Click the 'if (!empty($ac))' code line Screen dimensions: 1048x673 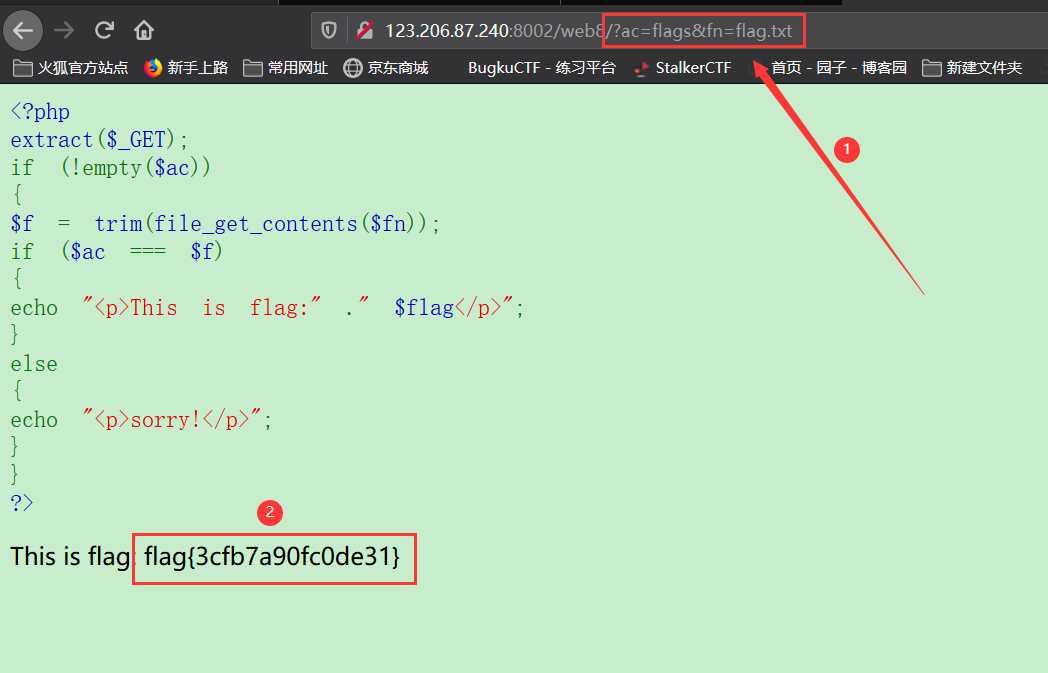click(110, 168)
